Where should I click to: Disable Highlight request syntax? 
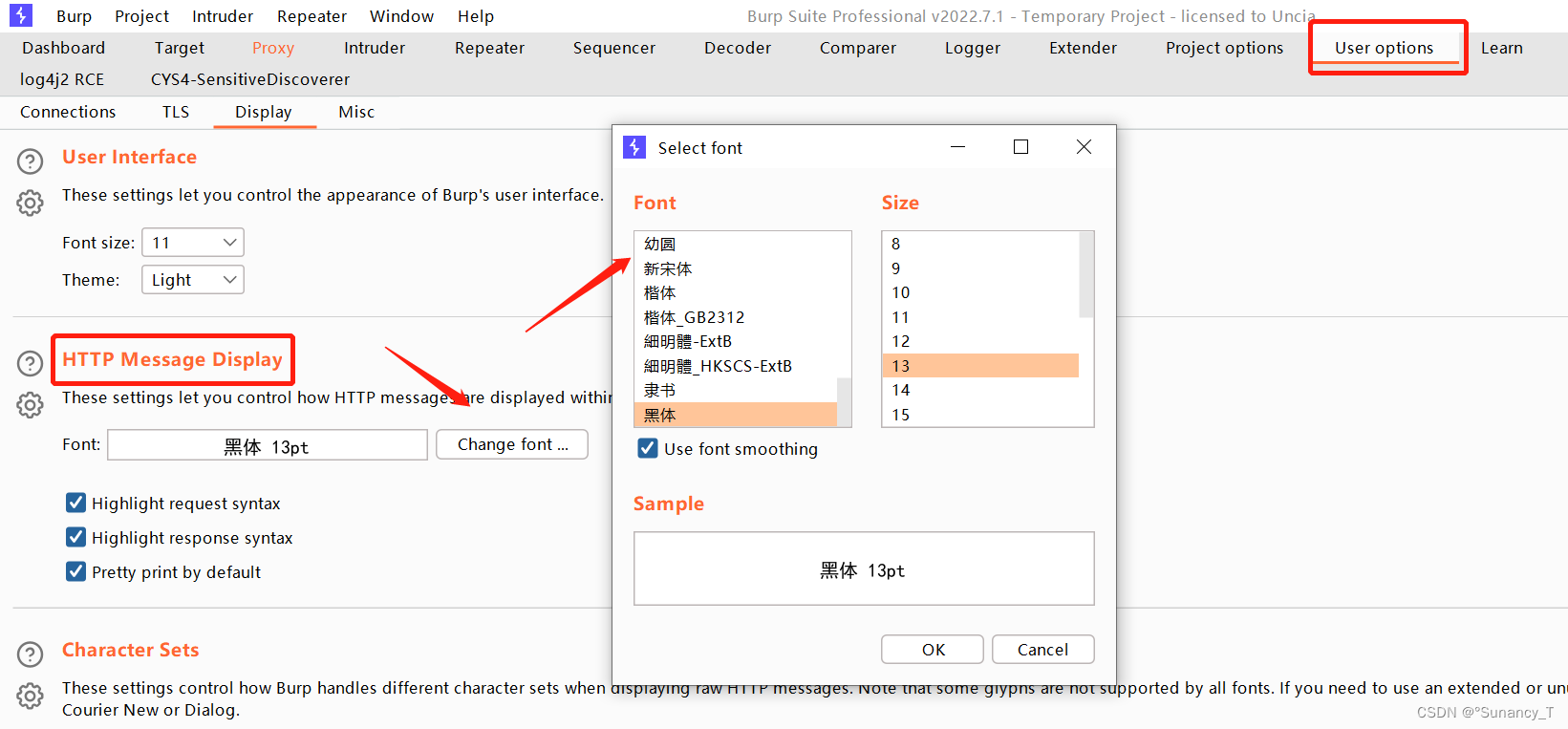(x=75, y=503)
